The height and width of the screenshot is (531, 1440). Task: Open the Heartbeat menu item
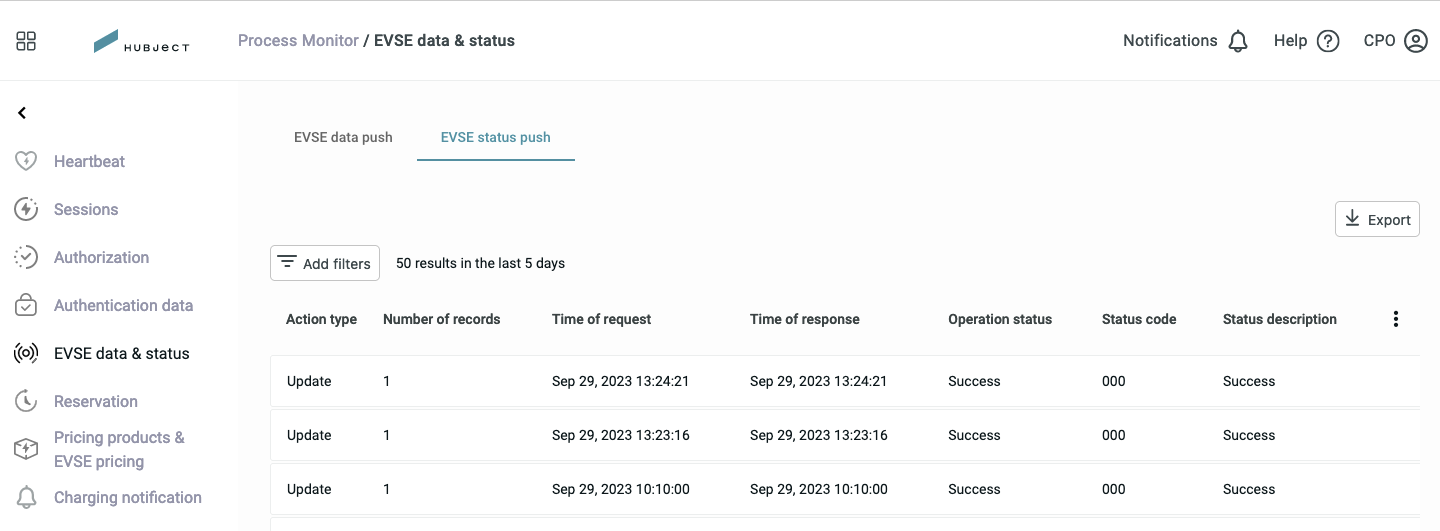(x=89, y=161)
